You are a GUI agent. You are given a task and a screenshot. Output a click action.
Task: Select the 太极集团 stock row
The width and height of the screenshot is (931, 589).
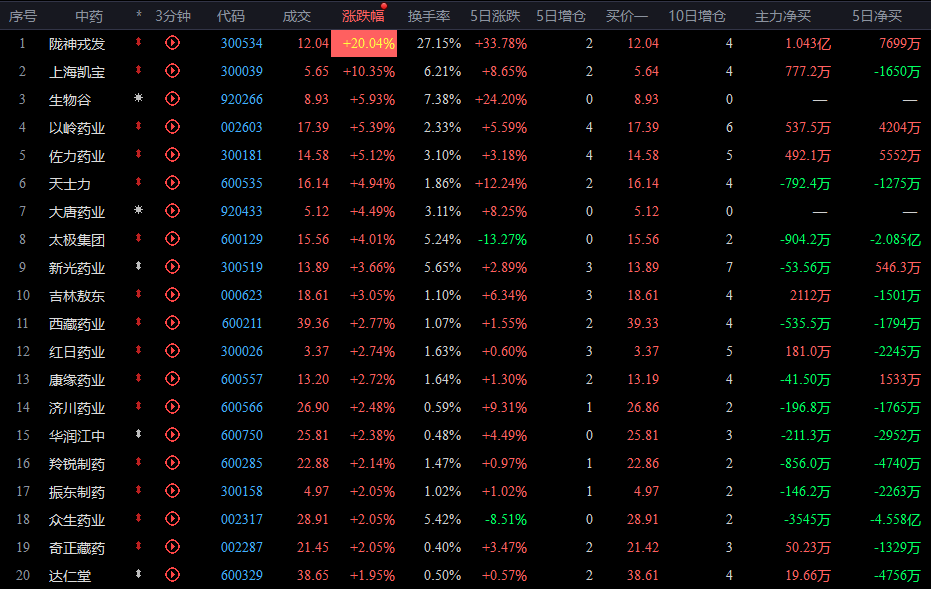coord(466,239)
